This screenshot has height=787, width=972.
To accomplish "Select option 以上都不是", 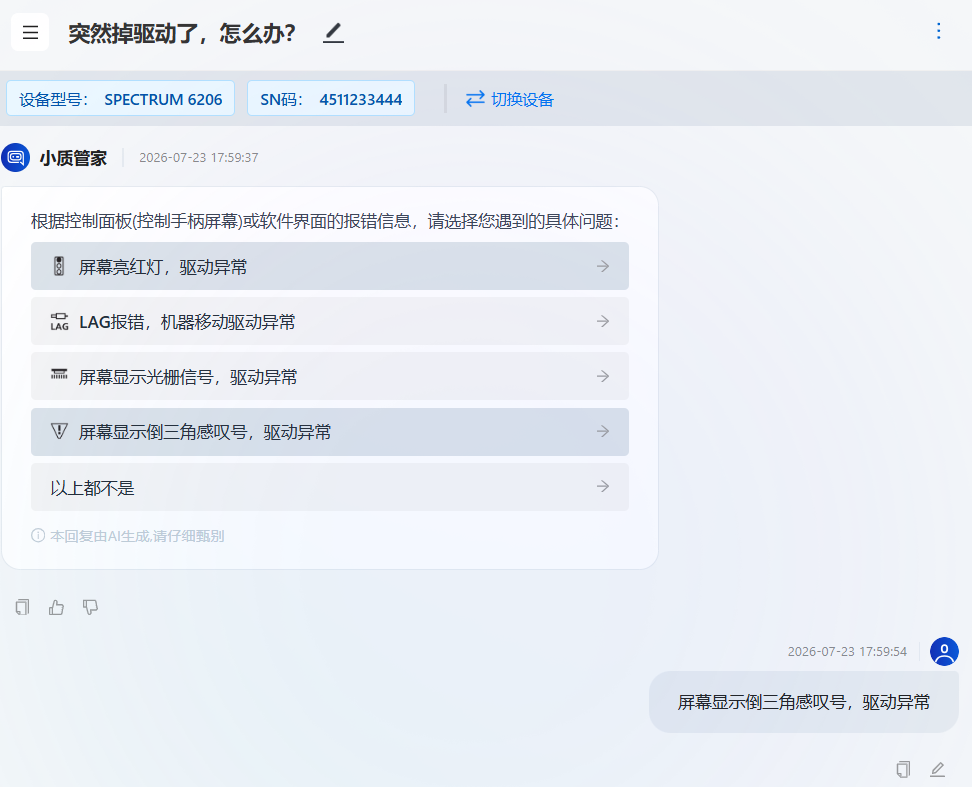I will coord(330,487).
